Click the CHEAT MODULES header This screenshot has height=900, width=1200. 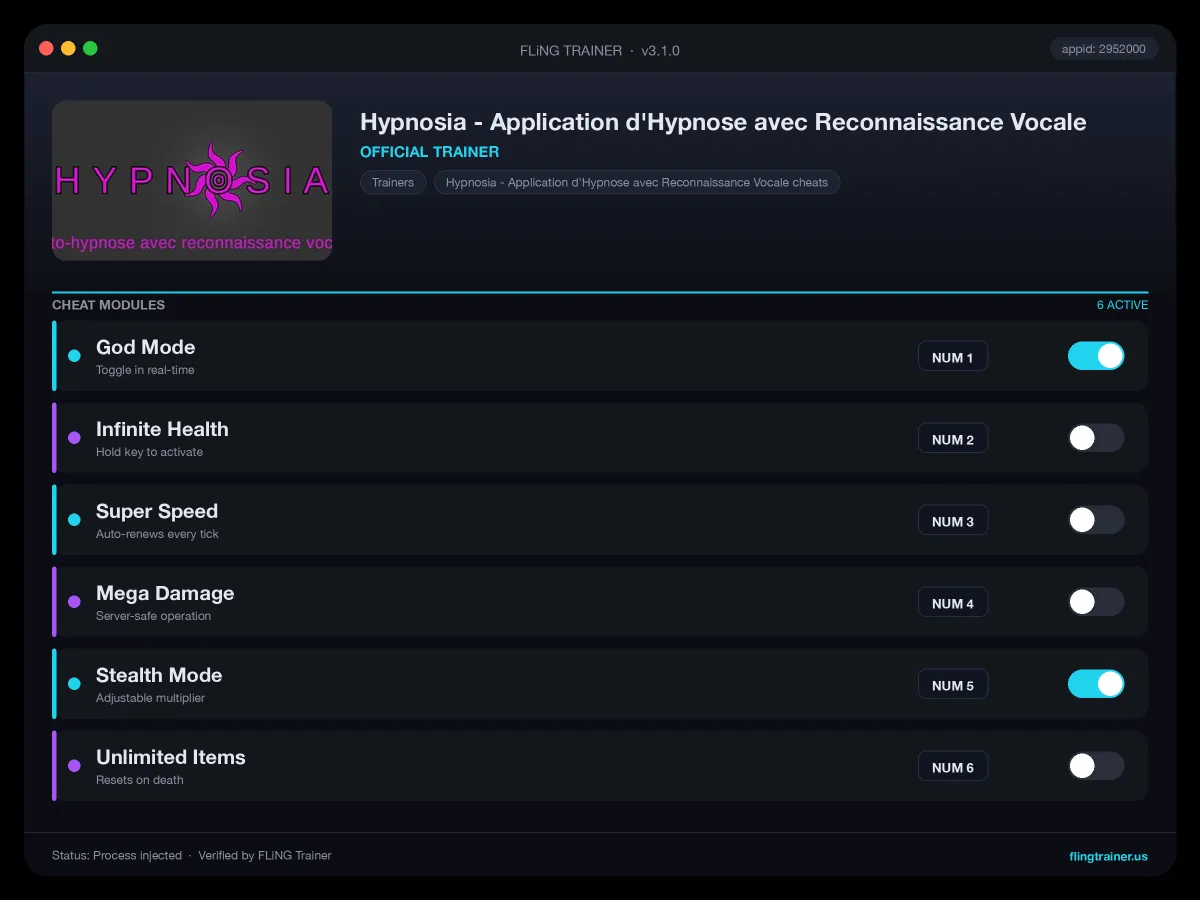(108, 305)
